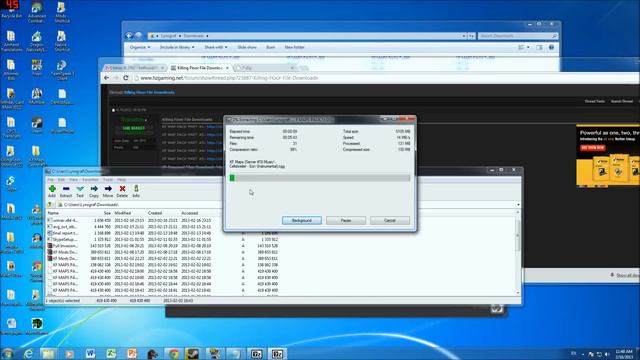This screenshot has width=640, height=360.
Task: Open the Tools menu in 7-Zip
Action: click(x=108, y=180)
